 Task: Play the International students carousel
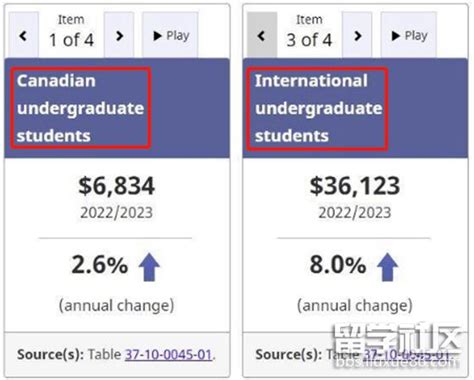point(409,35)
